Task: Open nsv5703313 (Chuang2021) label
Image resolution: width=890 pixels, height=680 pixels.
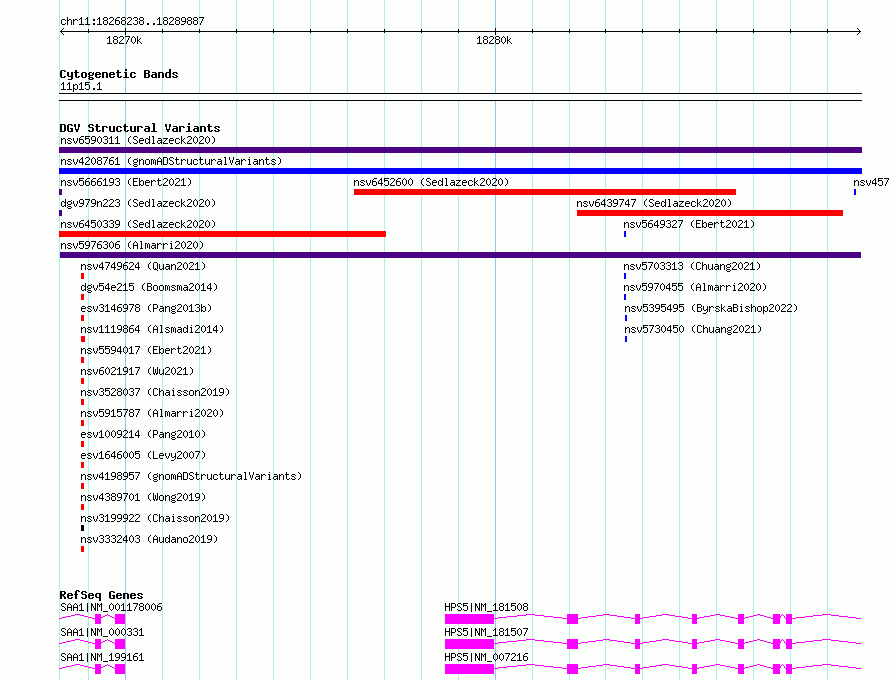Action: (x=692, y=266)
